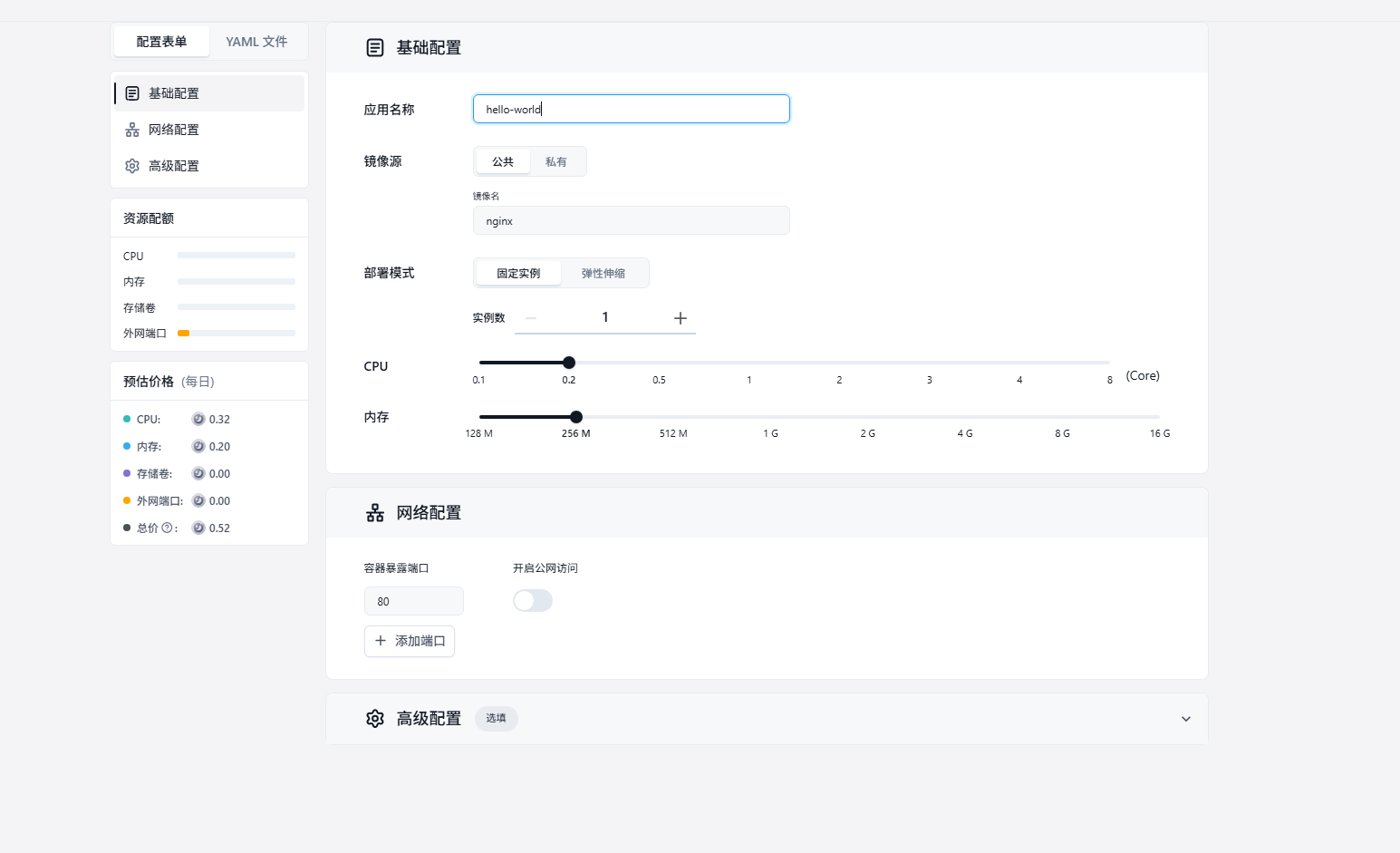Image resolution: width=1400 pixels, height=853 pixels.
Task: Click the 网络配置 sidebar network icon
Action: tap(132, 130)
